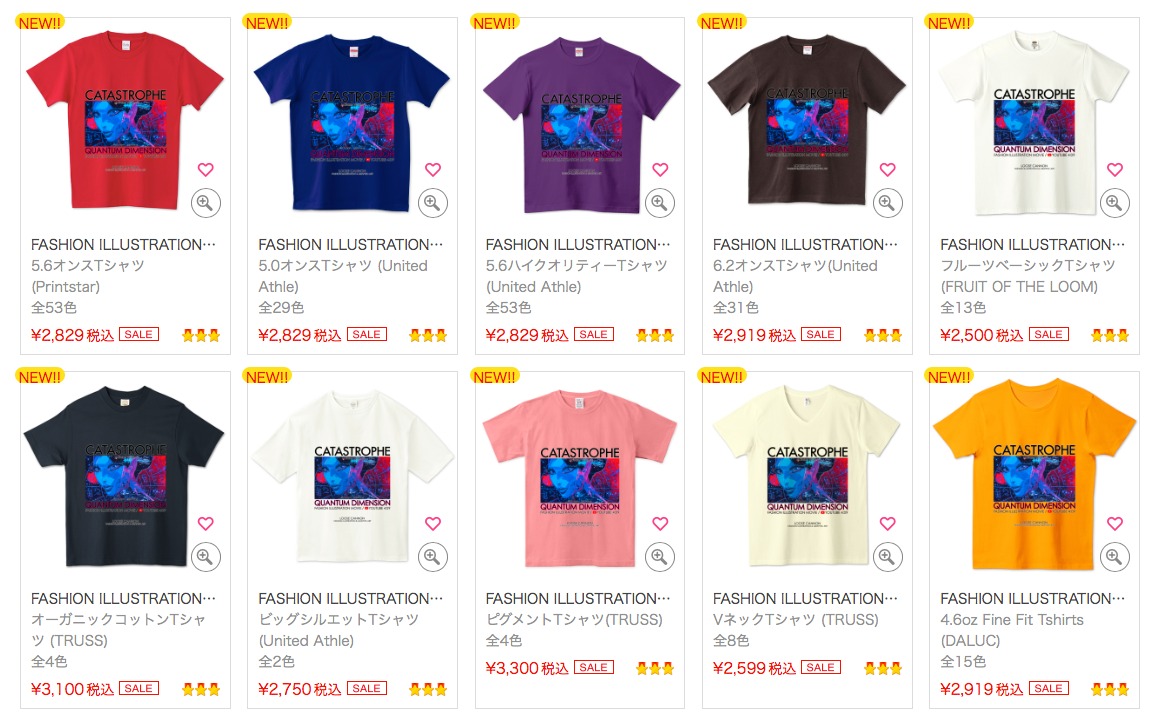
Task: Zoom the navy blue T-shirt image
Action: 432,203
